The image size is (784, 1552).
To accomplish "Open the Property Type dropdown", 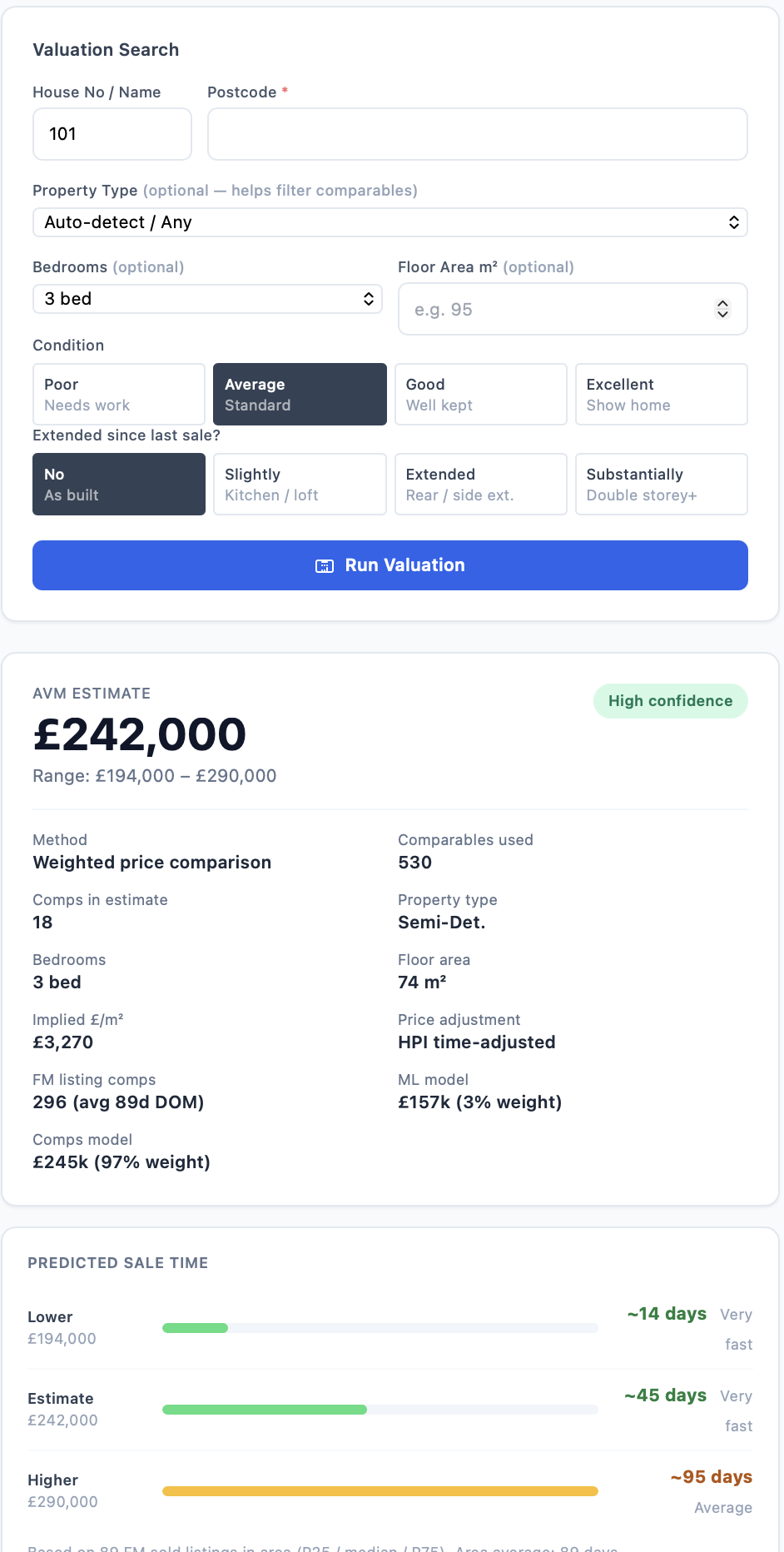I will click(390, 222).
